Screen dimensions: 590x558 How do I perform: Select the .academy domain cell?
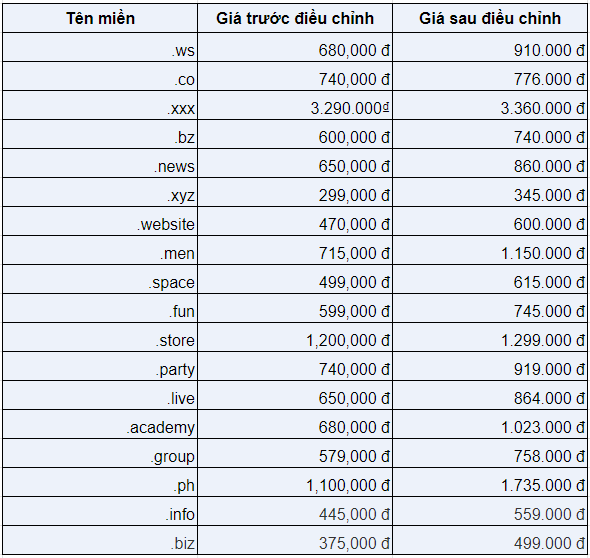(x=100, y=424)
